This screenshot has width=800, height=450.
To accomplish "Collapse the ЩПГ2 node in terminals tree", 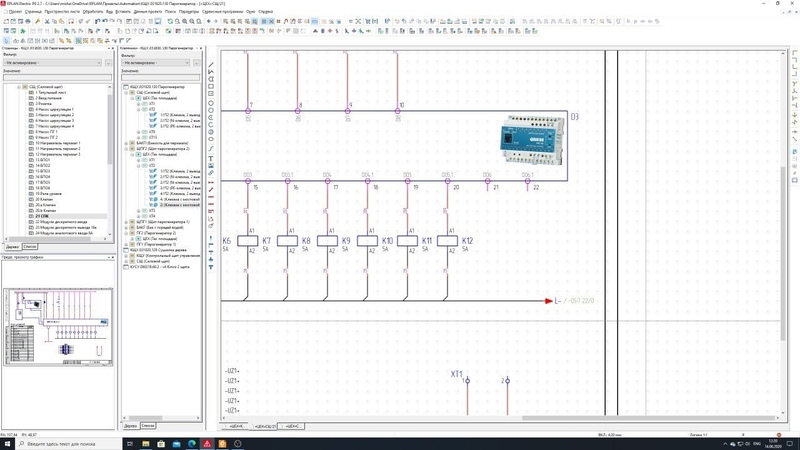I will [x=126, y=148].
